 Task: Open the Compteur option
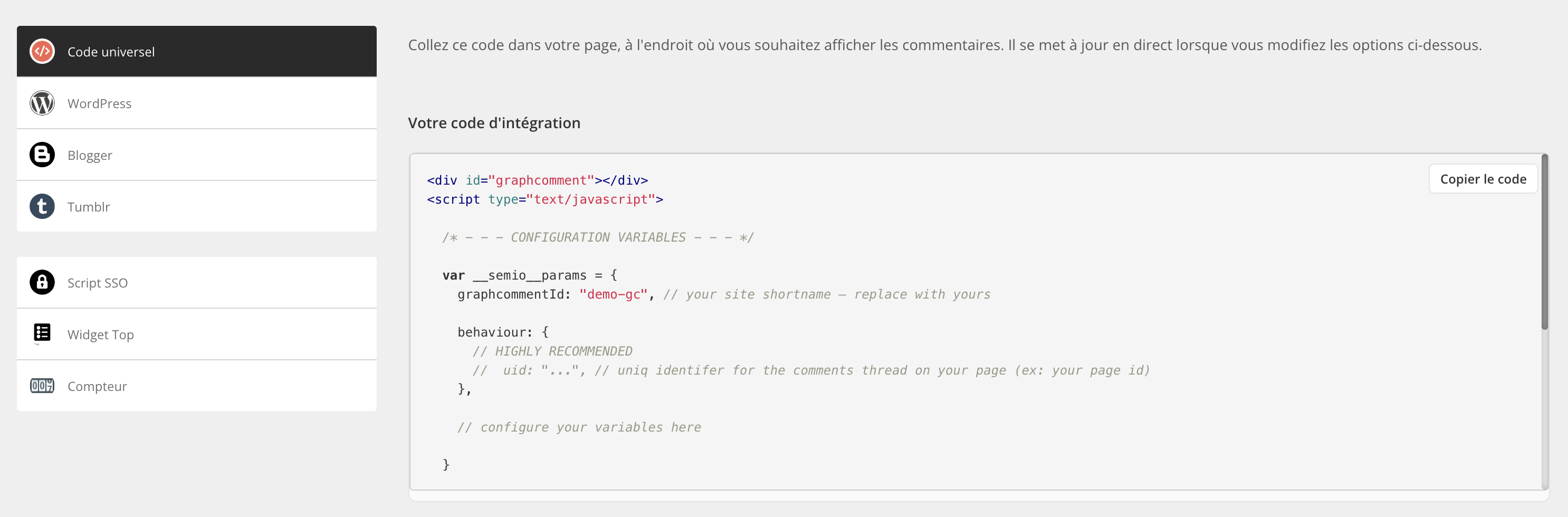tap(197, 386)
